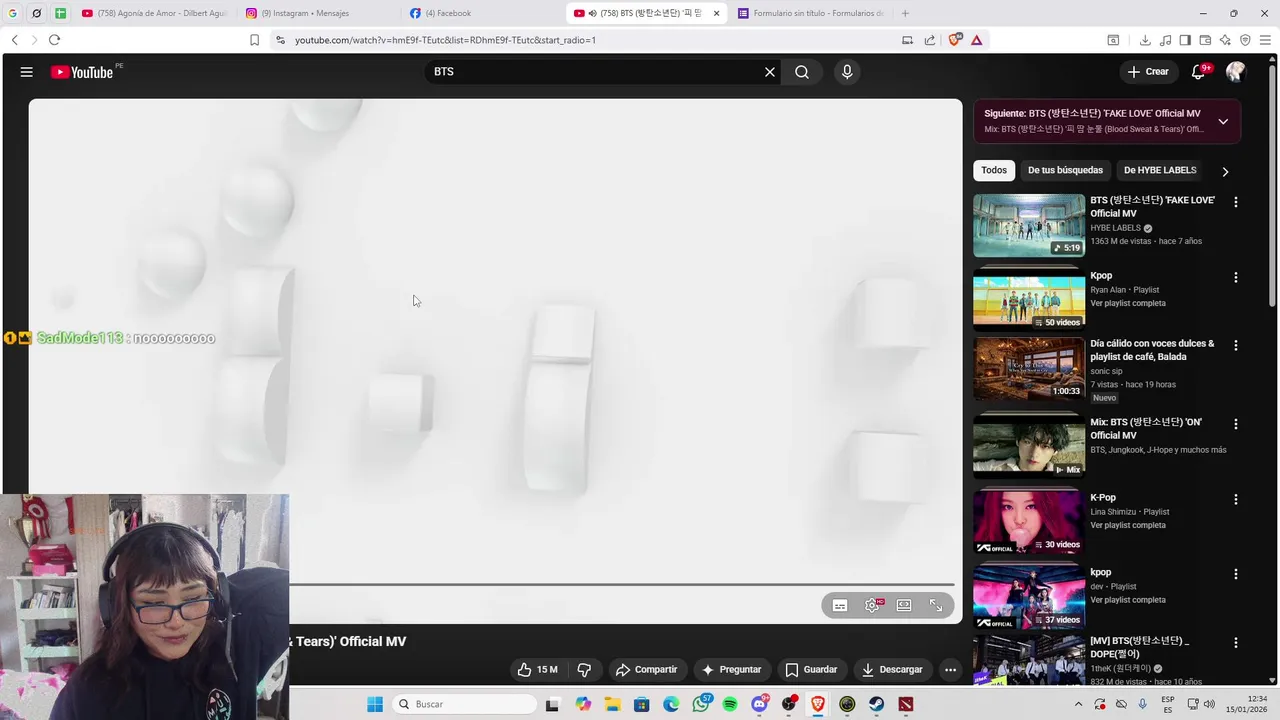This screenshot has width=1280, height=720.
Task: Expand the Siguiente mix playlist panel
Action: pos(1223,121)
